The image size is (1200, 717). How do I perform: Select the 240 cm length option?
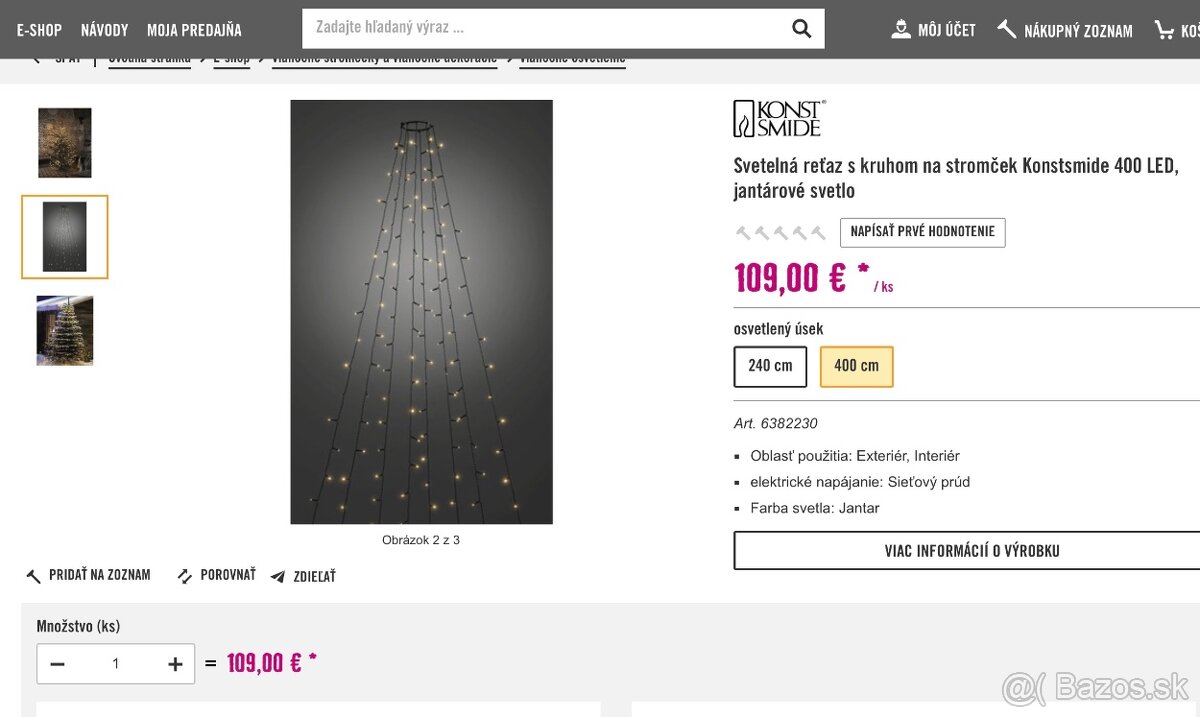(770, 366)
